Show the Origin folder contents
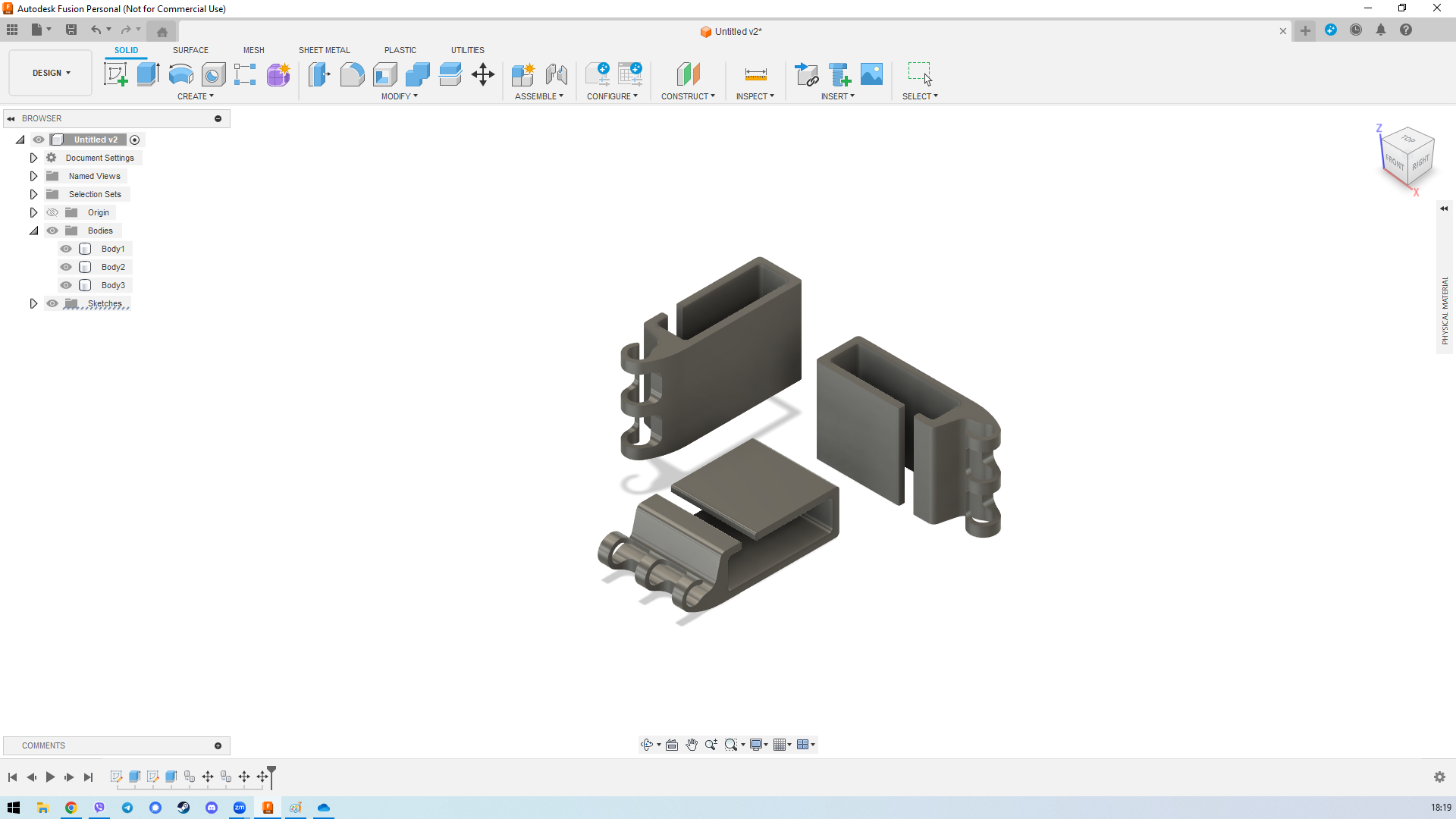The width and height of the screenshot is (1456, 819). [33, 212]
